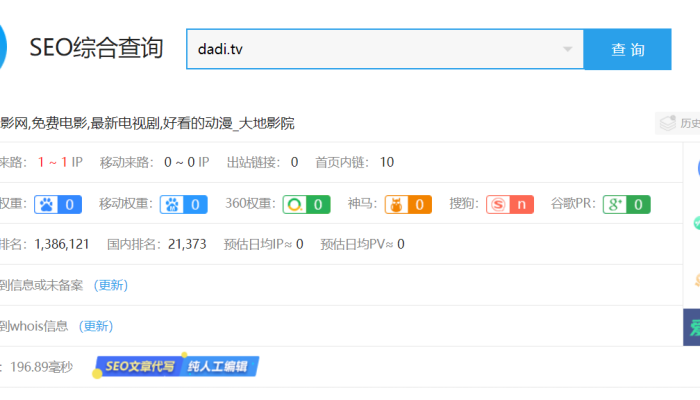The image size is (700, 400).
Task: Click 更新 link next to 未备案
Action: [111, 285]
